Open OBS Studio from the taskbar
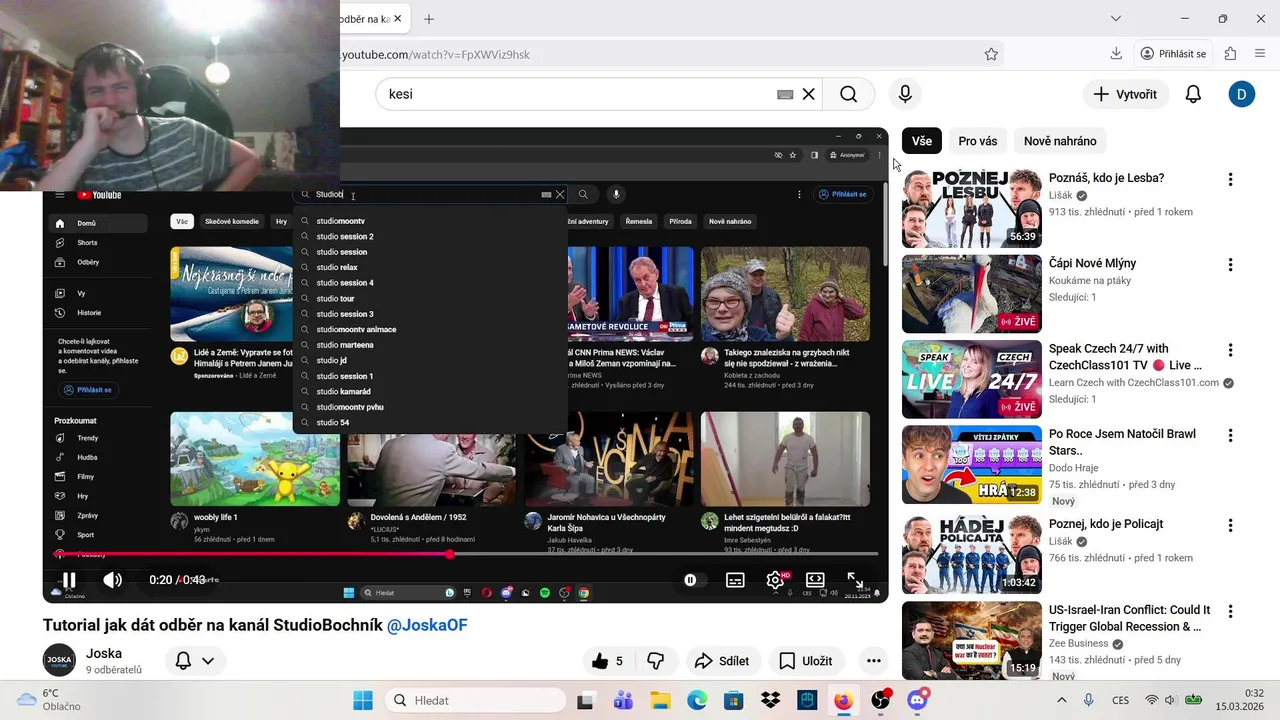The width and height of the screenshot is (1280, 720). (x=880, y=700)
